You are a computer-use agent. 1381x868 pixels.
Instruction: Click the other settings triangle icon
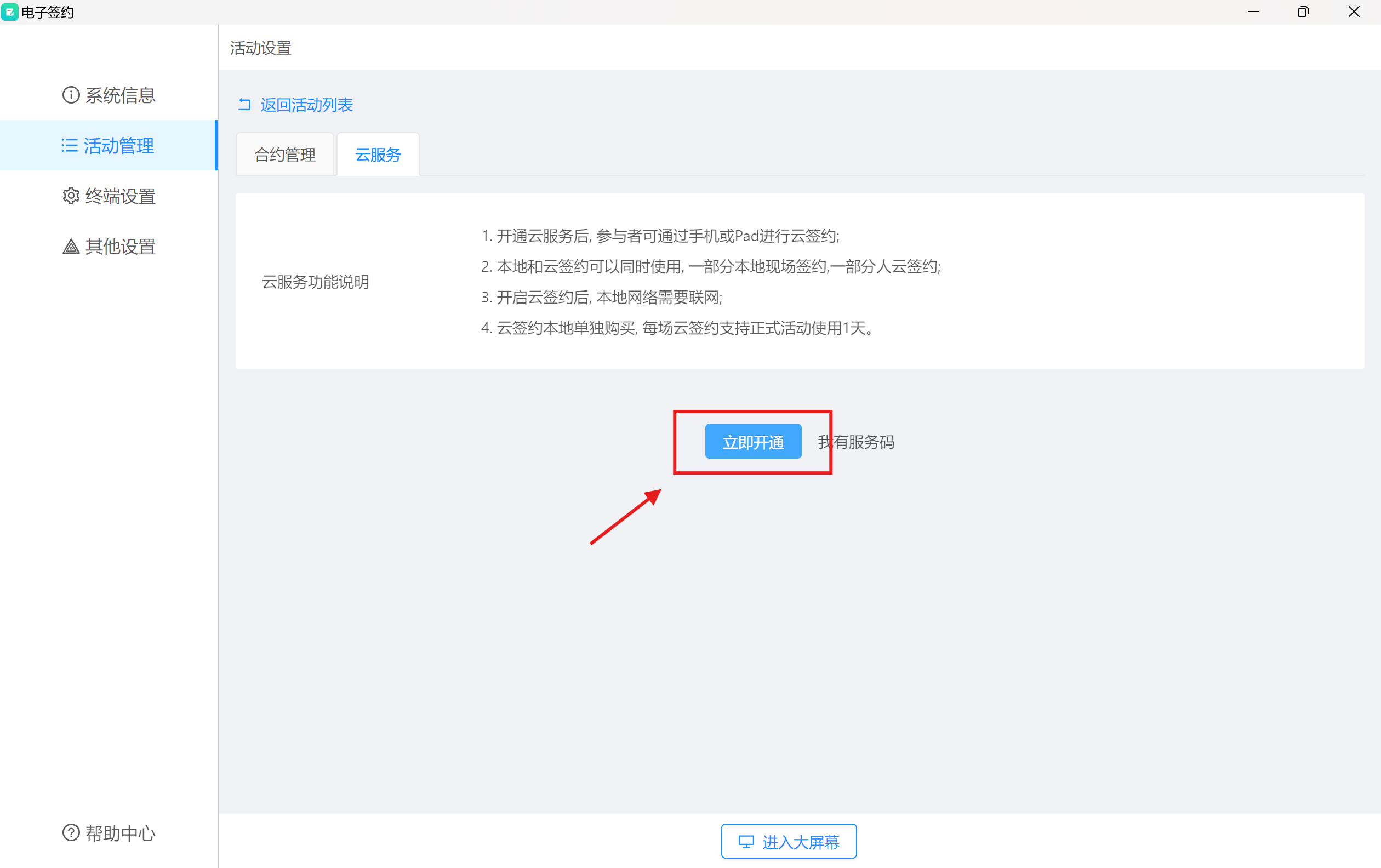coord(71,247)
